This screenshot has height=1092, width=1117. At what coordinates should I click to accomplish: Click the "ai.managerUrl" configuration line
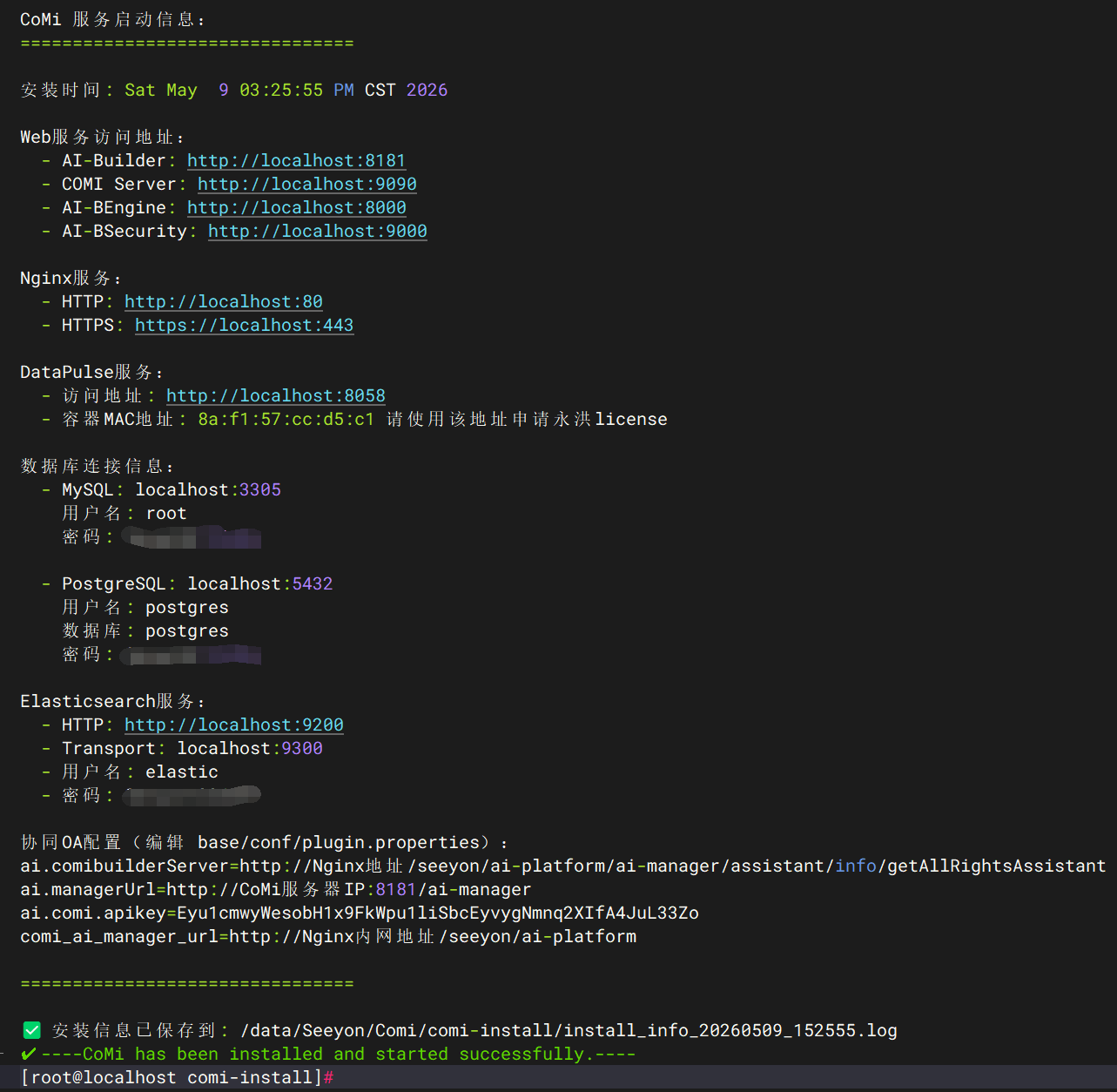coord(276,889)
